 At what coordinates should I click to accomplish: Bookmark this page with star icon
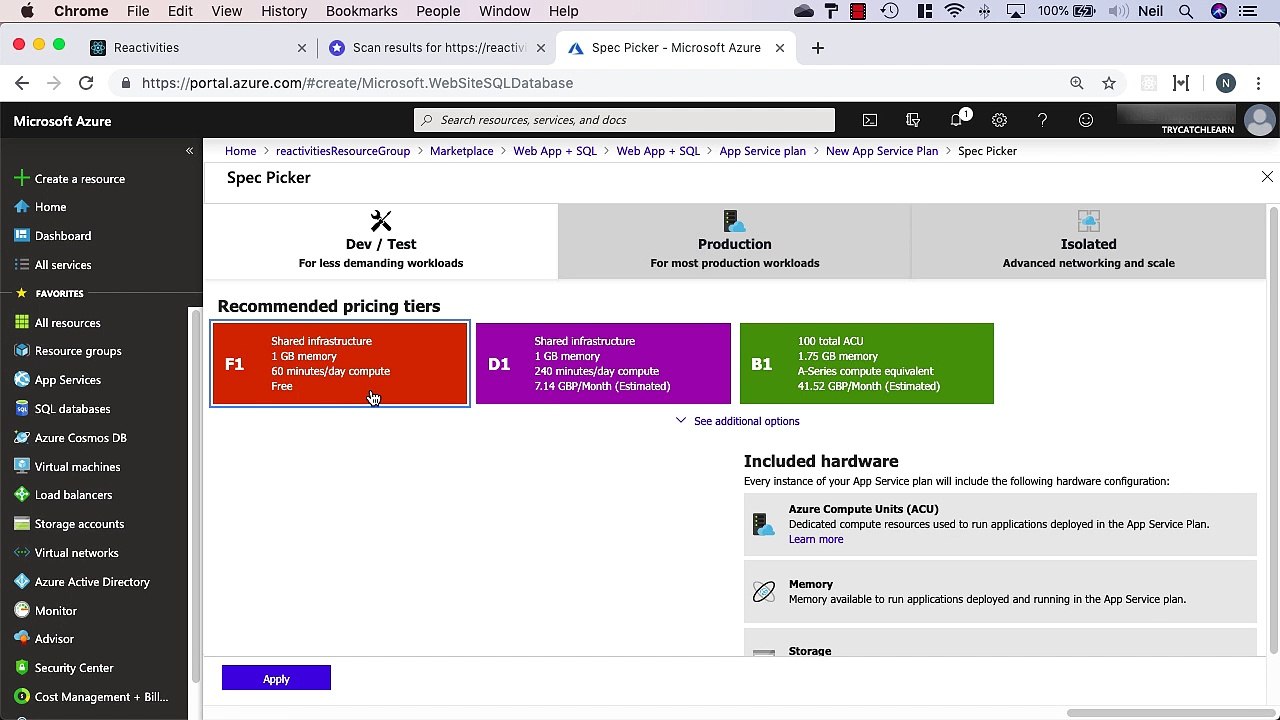pos(1108,84)
